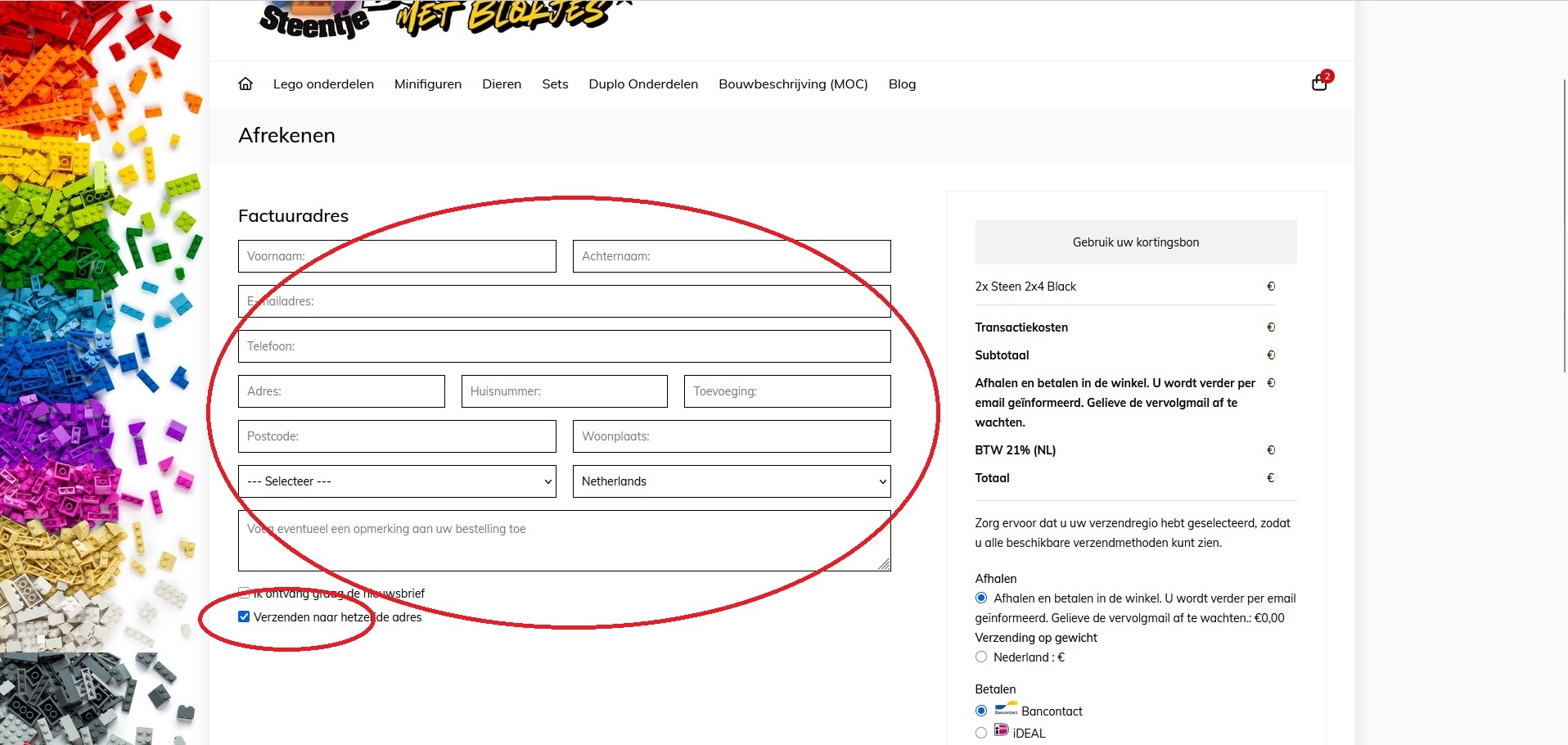Click the iDEAL payment logo
The height and width of the screenshot is (745, 1568).
tap(1001, 730)
